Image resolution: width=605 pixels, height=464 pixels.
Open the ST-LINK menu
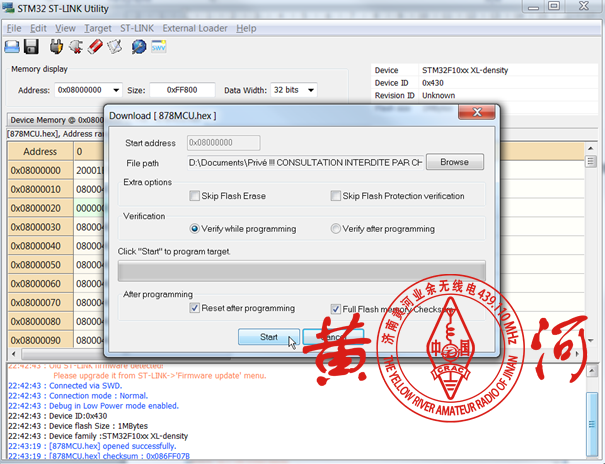coord(137,28)
